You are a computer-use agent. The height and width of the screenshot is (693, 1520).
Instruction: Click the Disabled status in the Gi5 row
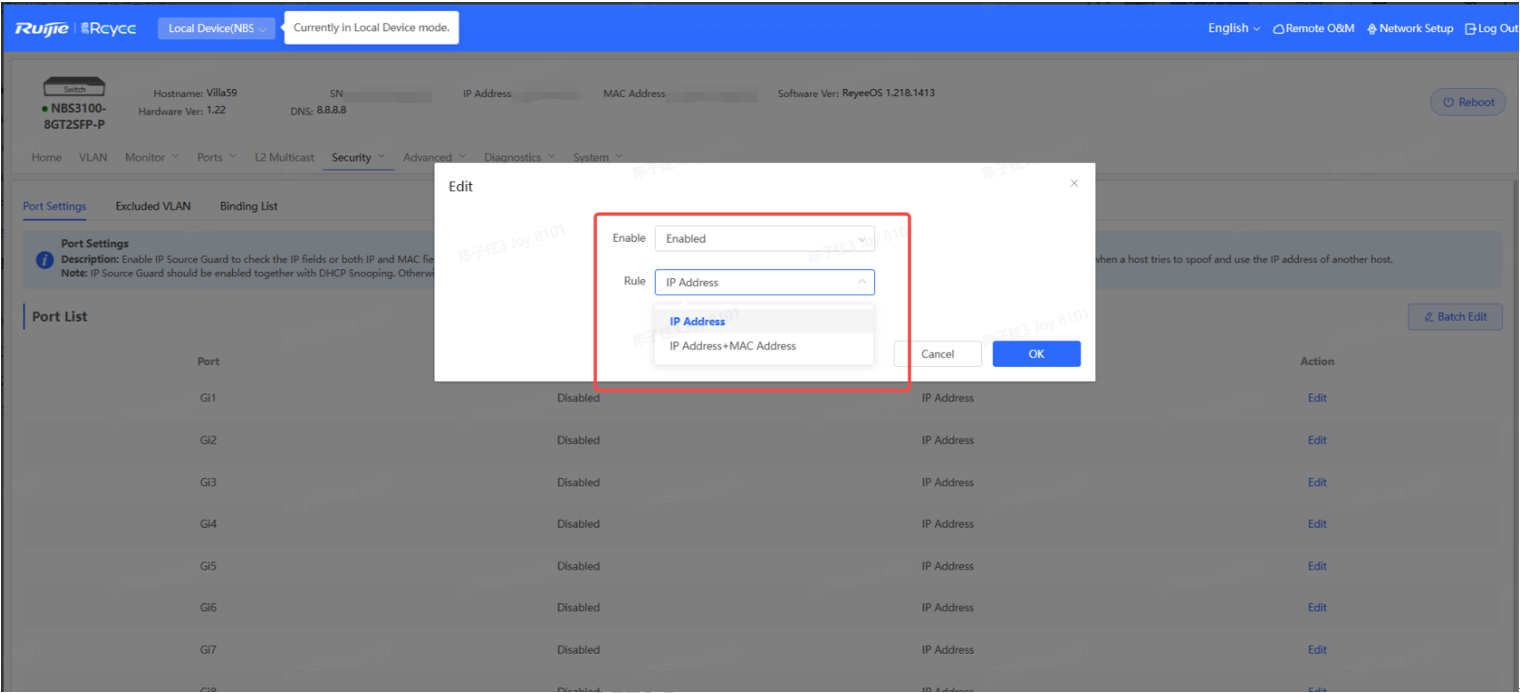pos(578,566)
